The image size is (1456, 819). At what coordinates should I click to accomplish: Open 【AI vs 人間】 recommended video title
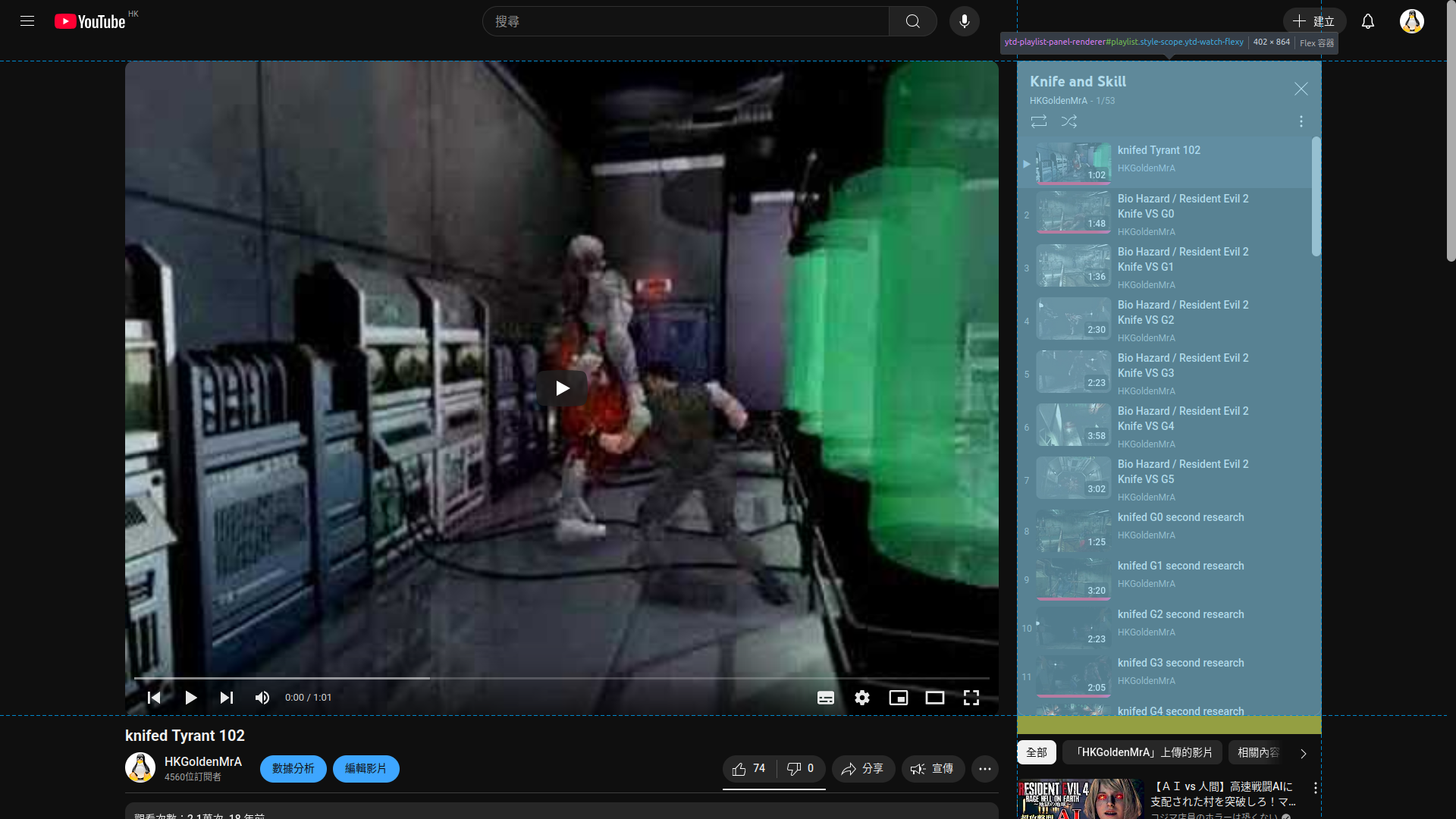click(x=1223, y=794)
